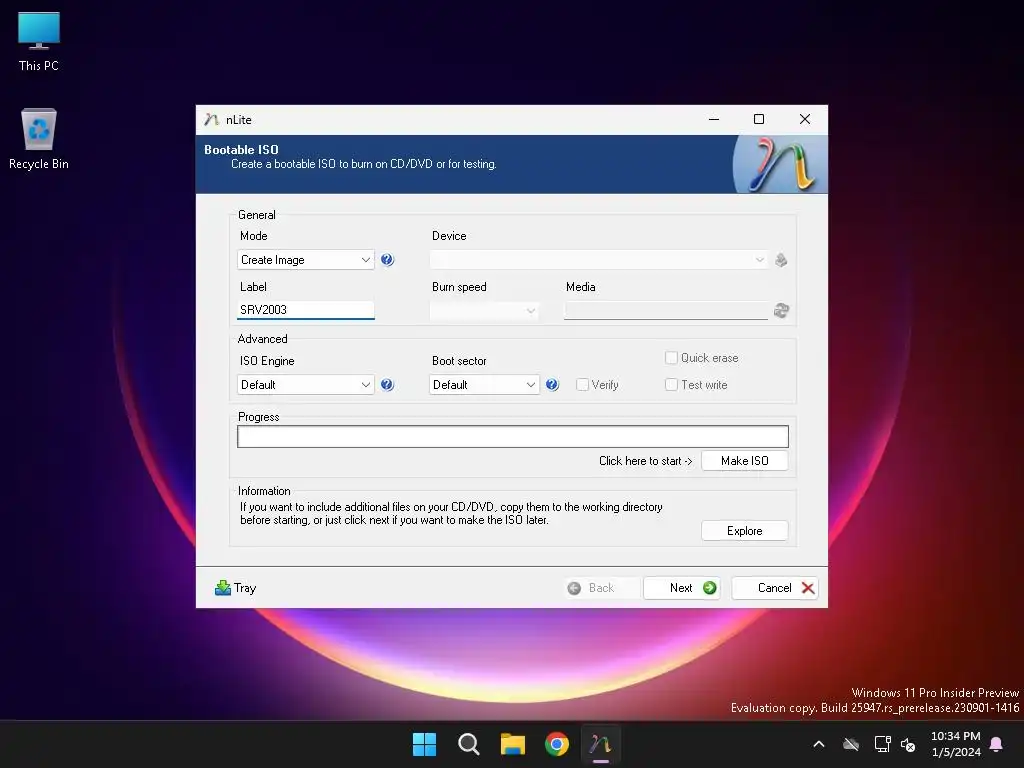
Task: Click the muted volume tray icon
Action: click(x=908, y=744)
